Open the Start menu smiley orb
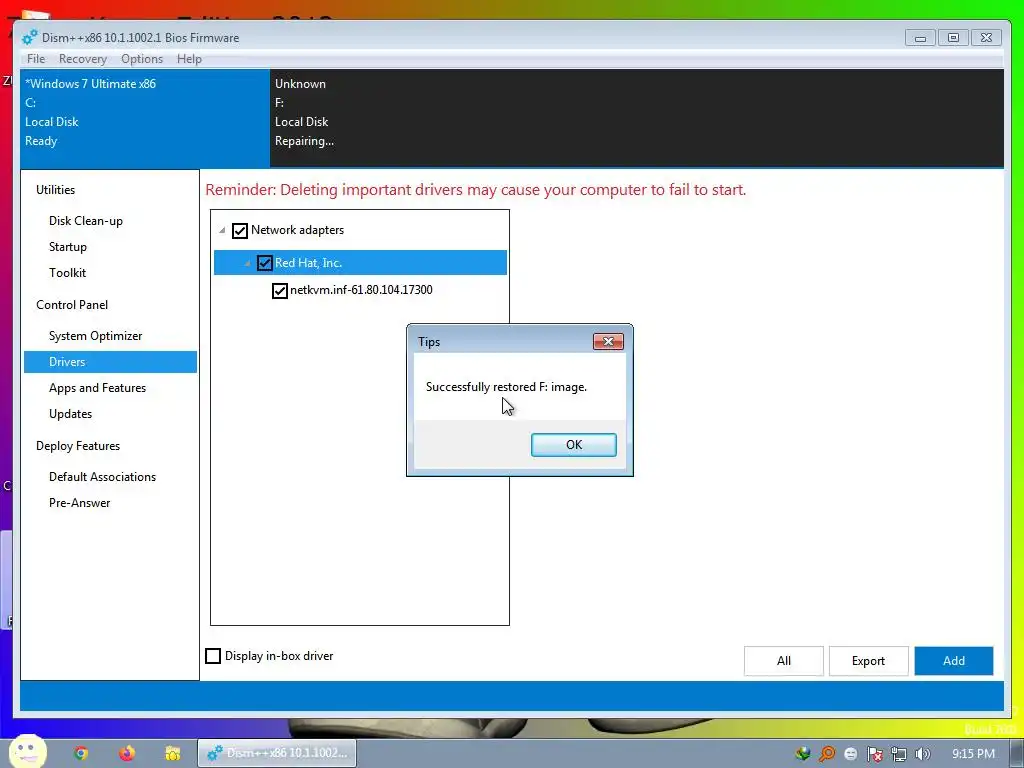The width and height of the screenshot is (1024, 768). pyautogui.click(x=27, y=752)
